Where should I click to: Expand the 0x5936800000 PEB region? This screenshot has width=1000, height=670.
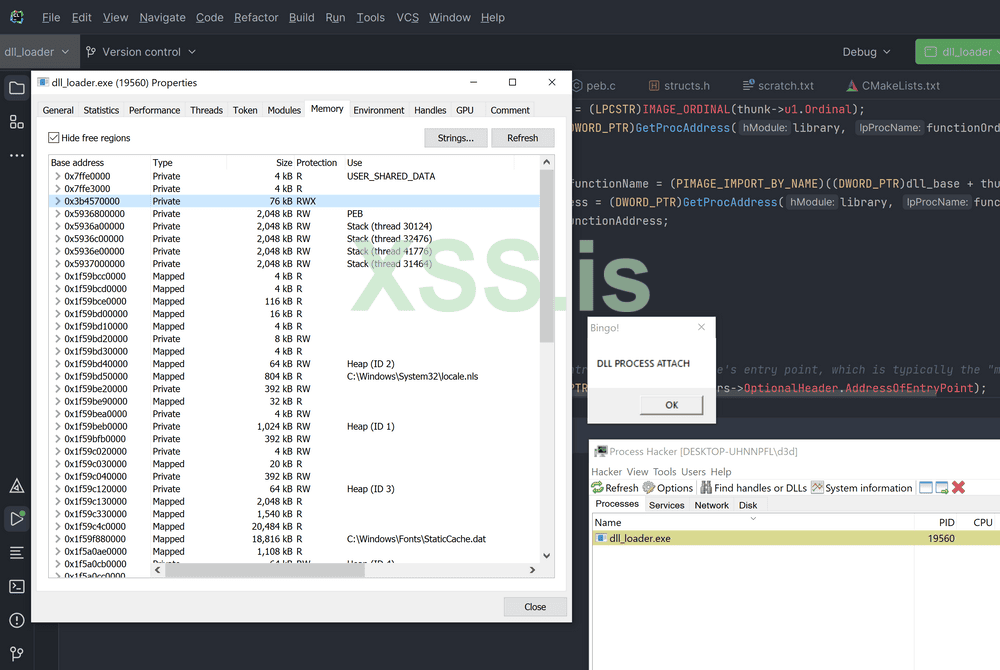coord(57,214)
